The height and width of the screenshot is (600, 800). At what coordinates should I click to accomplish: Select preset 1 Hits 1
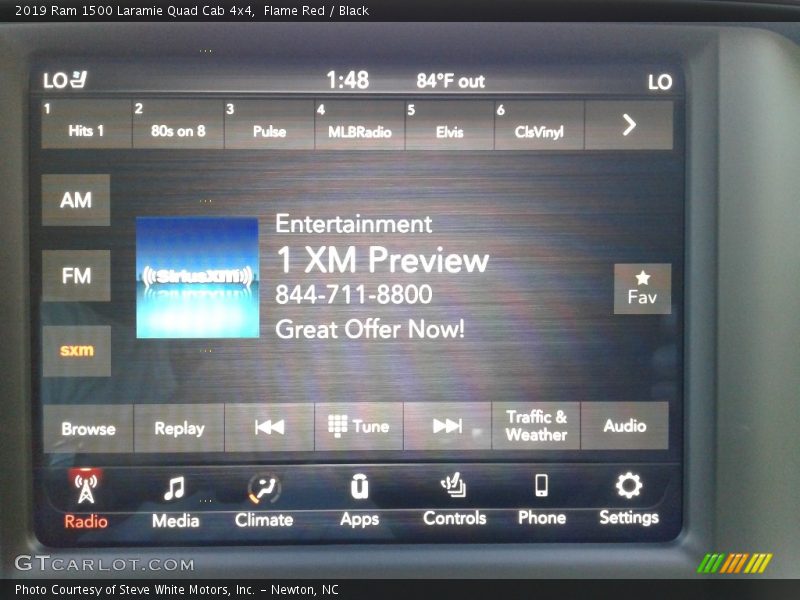(x=86, y=125)
